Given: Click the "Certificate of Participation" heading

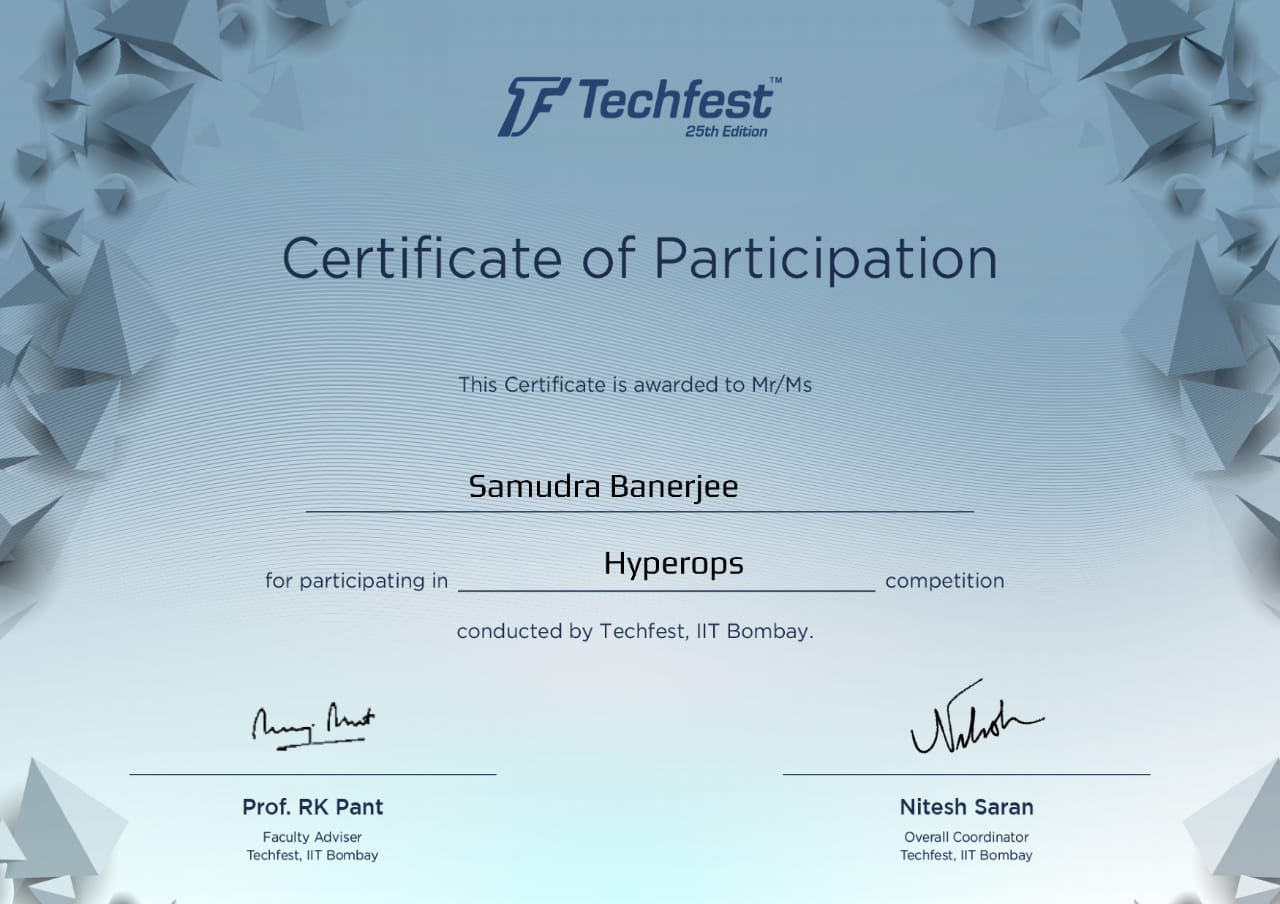Looking at the screenshot, I should coord(640,258).
